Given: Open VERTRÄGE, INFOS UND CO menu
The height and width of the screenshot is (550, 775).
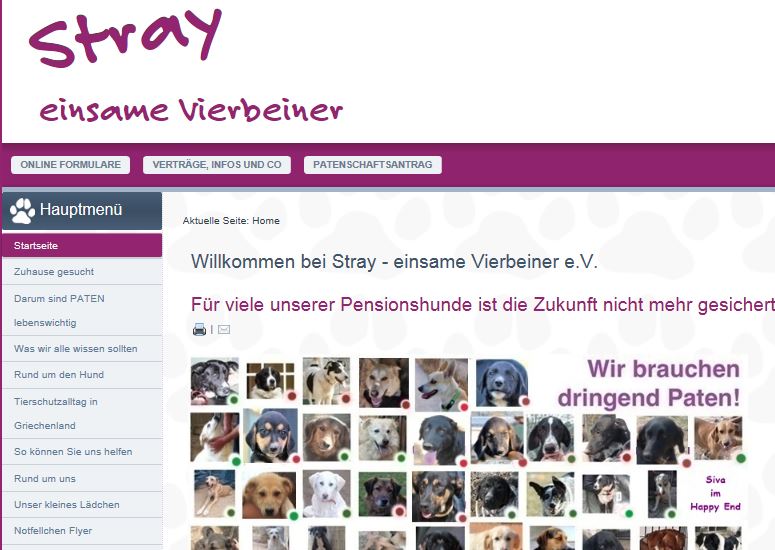Looking at the screenshot, I should [x=217, y=165].
